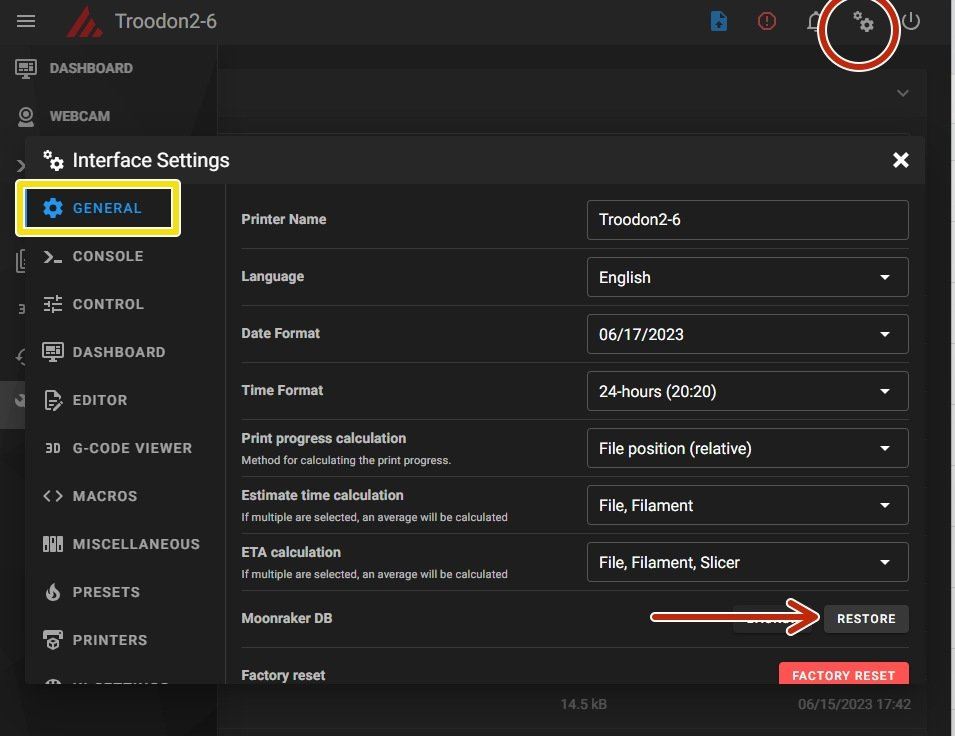The height and width of the screenshot is (736, 955).
Task: Open the hamburger navigation menu
Action: coord(26,21)
